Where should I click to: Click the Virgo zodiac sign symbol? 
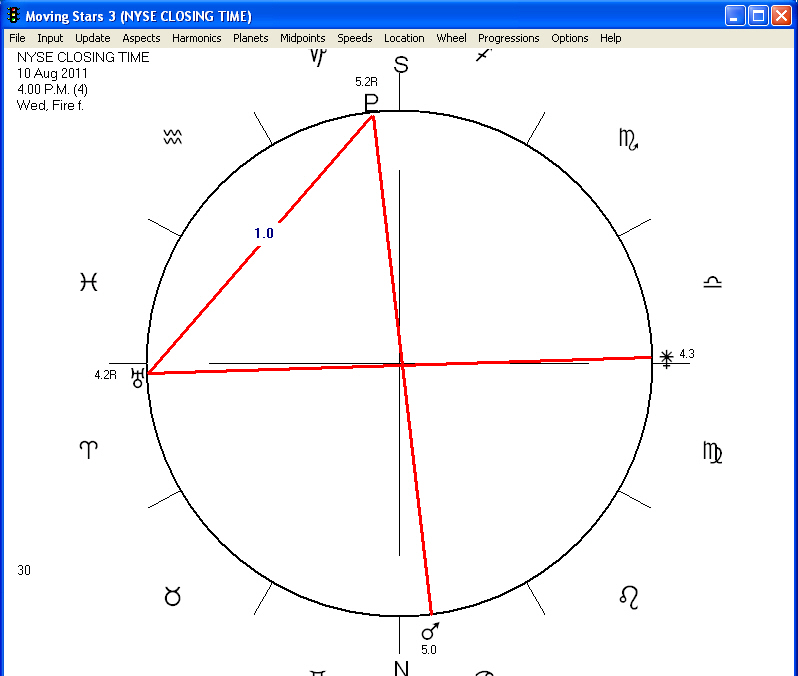712,453
